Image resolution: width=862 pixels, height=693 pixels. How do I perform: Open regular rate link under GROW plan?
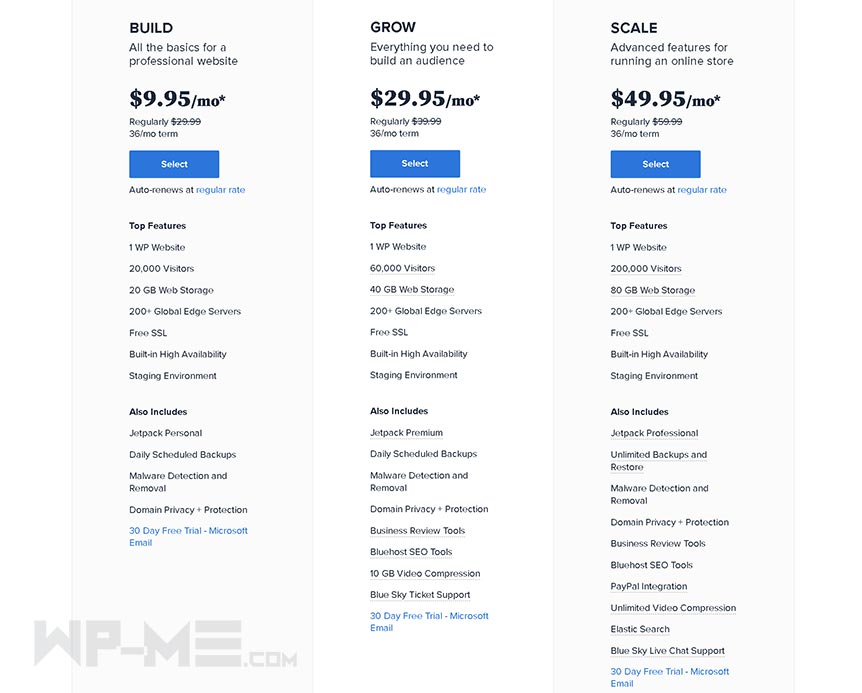point(461,189)
